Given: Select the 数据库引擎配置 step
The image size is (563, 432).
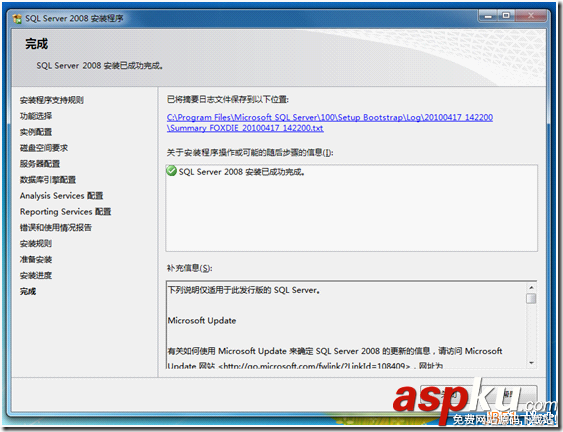Looking at the screenshot, I should (48, 180).
